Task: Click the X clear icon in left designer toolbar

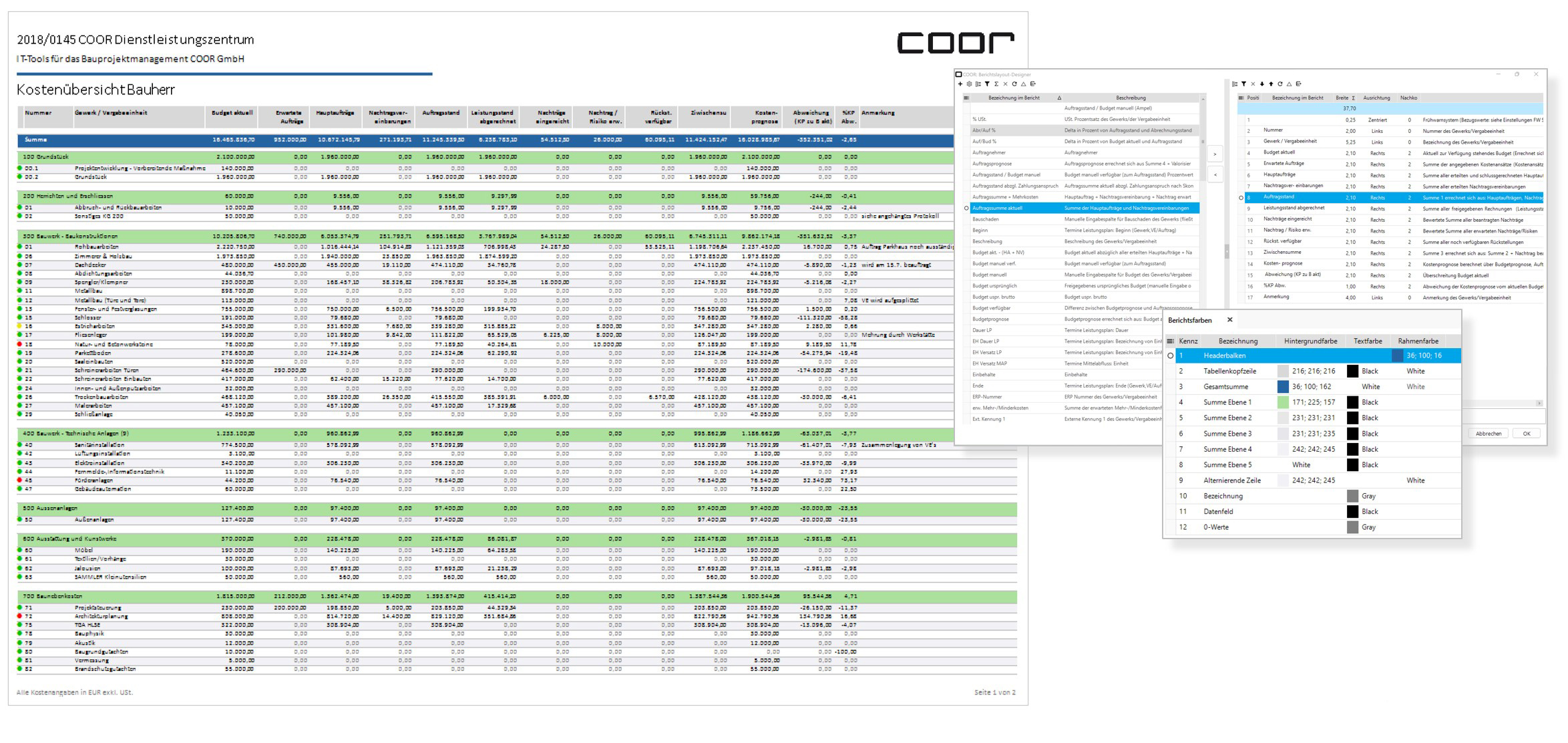Action: pos(1005,84)
